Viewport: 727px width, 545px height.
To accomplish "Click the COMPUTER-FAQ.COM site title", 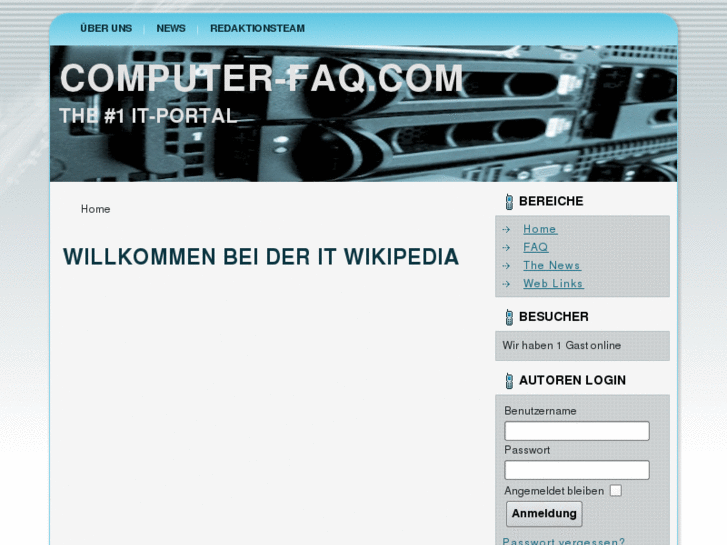I will coord(262,78).
